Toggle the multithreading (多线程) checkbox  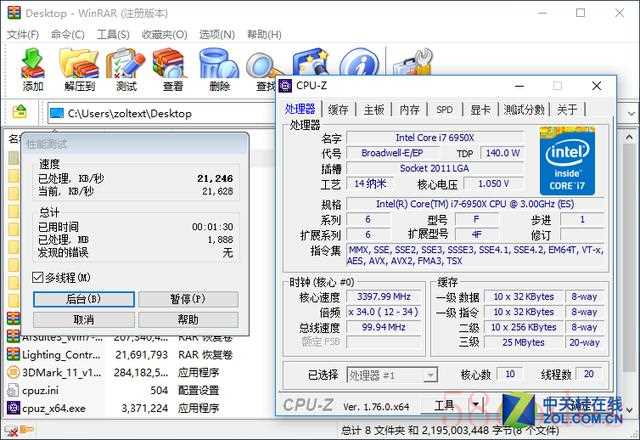38,278
